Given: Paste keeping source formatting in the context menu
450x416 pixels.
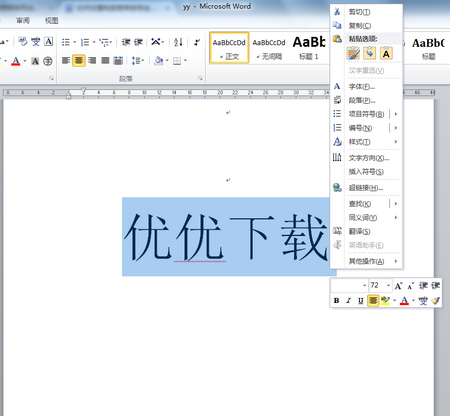Looking at the screenshot, I should click(353, 53).
